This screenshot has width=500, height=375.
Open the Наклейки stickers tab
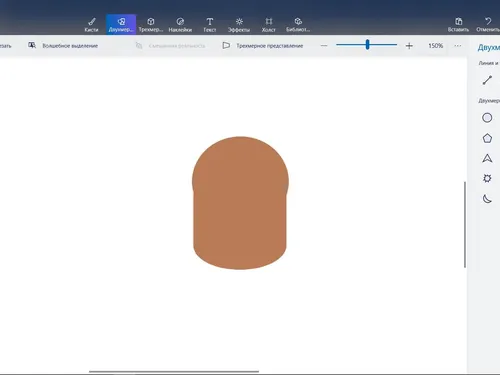click(180, 25)
